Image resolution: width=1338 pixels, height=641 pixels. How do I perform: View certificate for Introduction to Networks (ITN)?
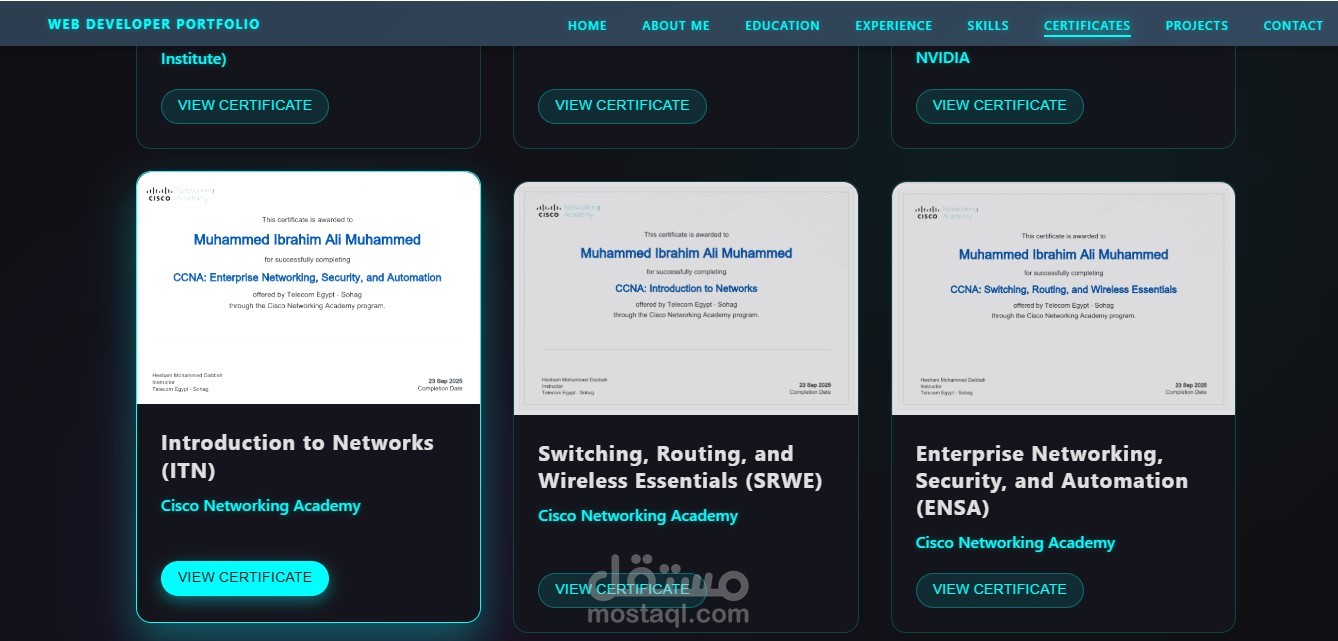tap(245, 578)
